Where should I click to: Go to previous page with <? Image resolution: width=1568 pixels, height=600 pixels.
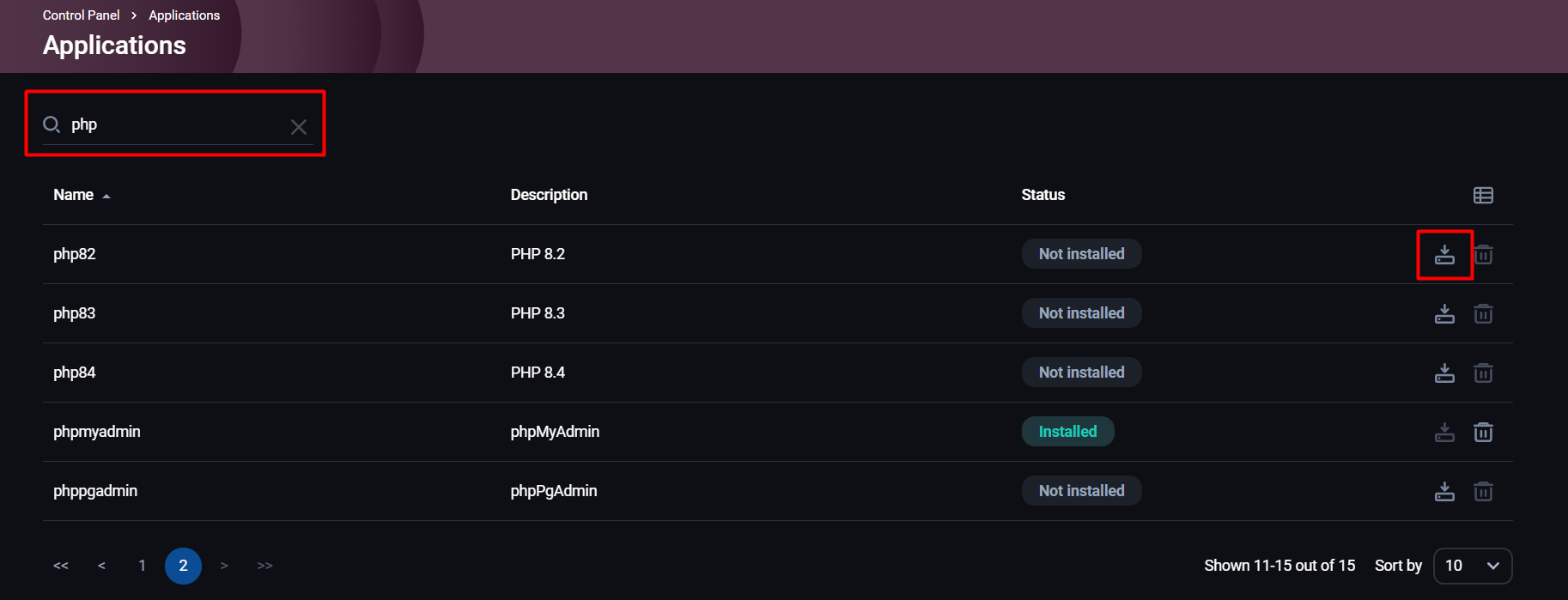point(101,566)
